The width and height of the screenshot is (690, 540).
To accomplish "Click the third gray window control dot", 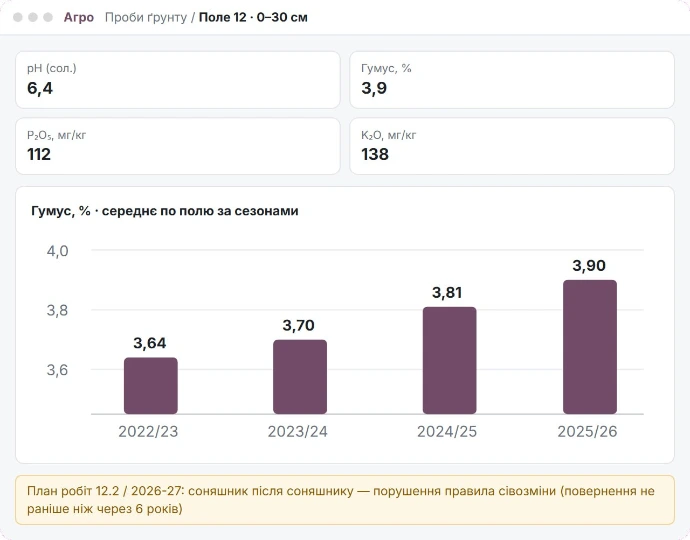I will click(x=48, y=17).
